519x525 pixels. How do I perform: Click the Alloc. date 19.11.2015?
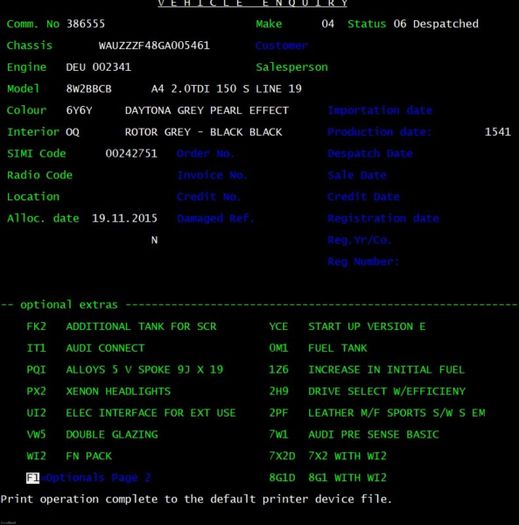(x=125, y=218)
